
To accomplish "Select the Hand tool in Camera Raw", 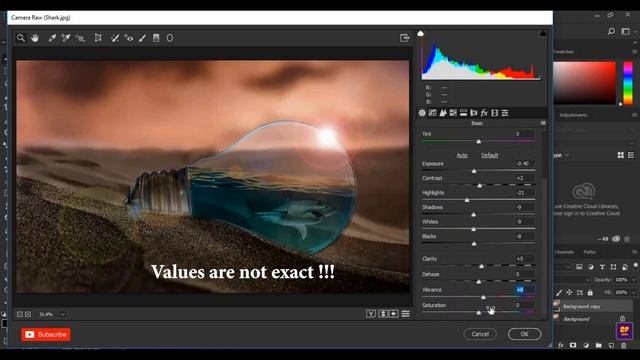I will pyautogui.click(x=35, y=38).
